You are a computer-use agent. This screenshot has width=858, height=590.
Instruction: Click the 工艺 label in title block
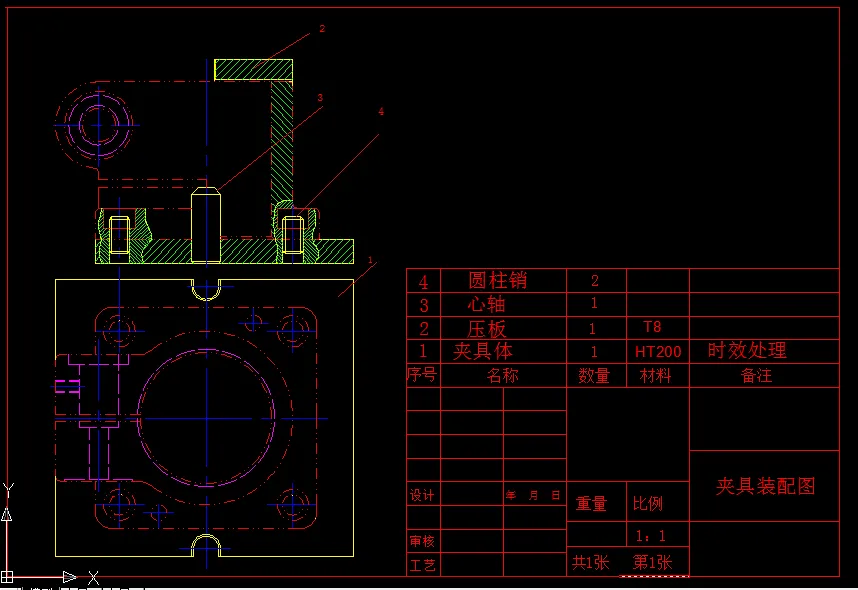click(422, 565)
